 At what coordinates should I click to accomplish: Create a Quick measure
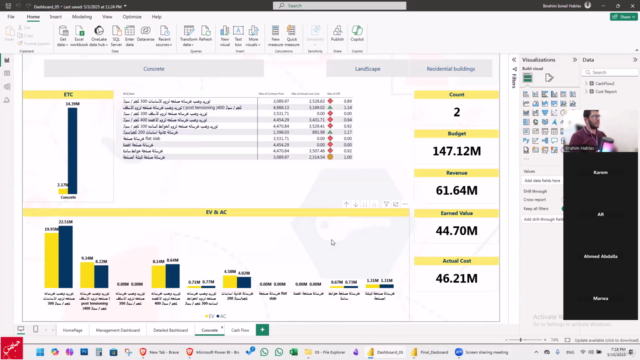point(291,36)
